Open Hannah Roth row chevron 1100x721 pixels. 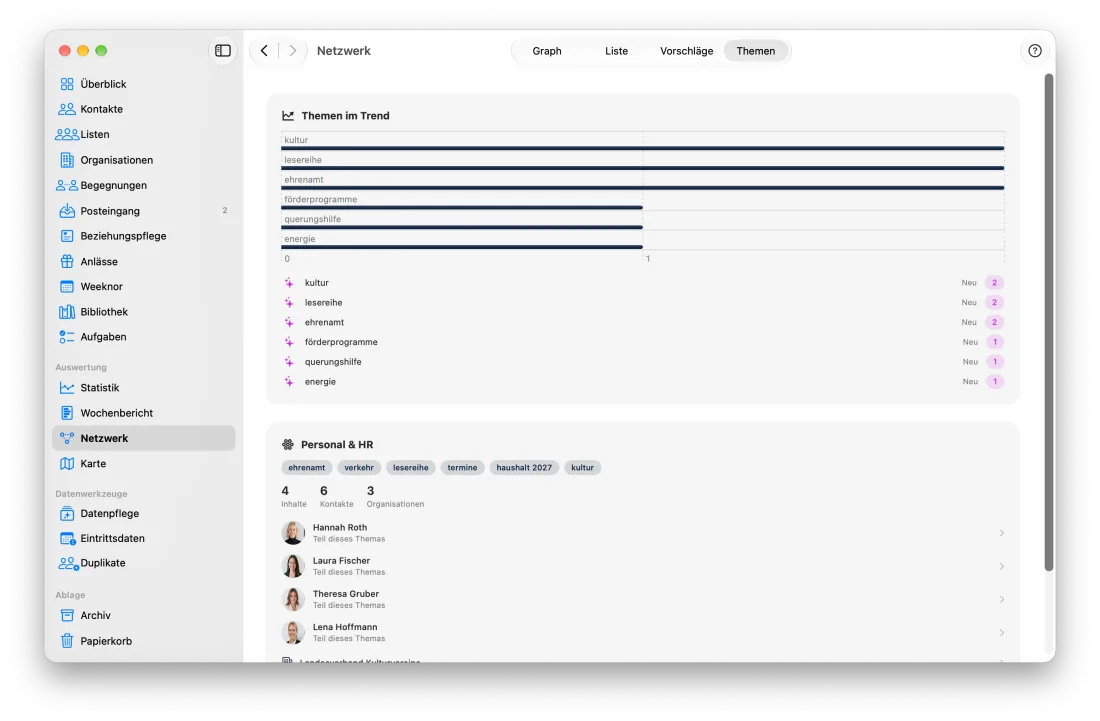click(1002, 533)
